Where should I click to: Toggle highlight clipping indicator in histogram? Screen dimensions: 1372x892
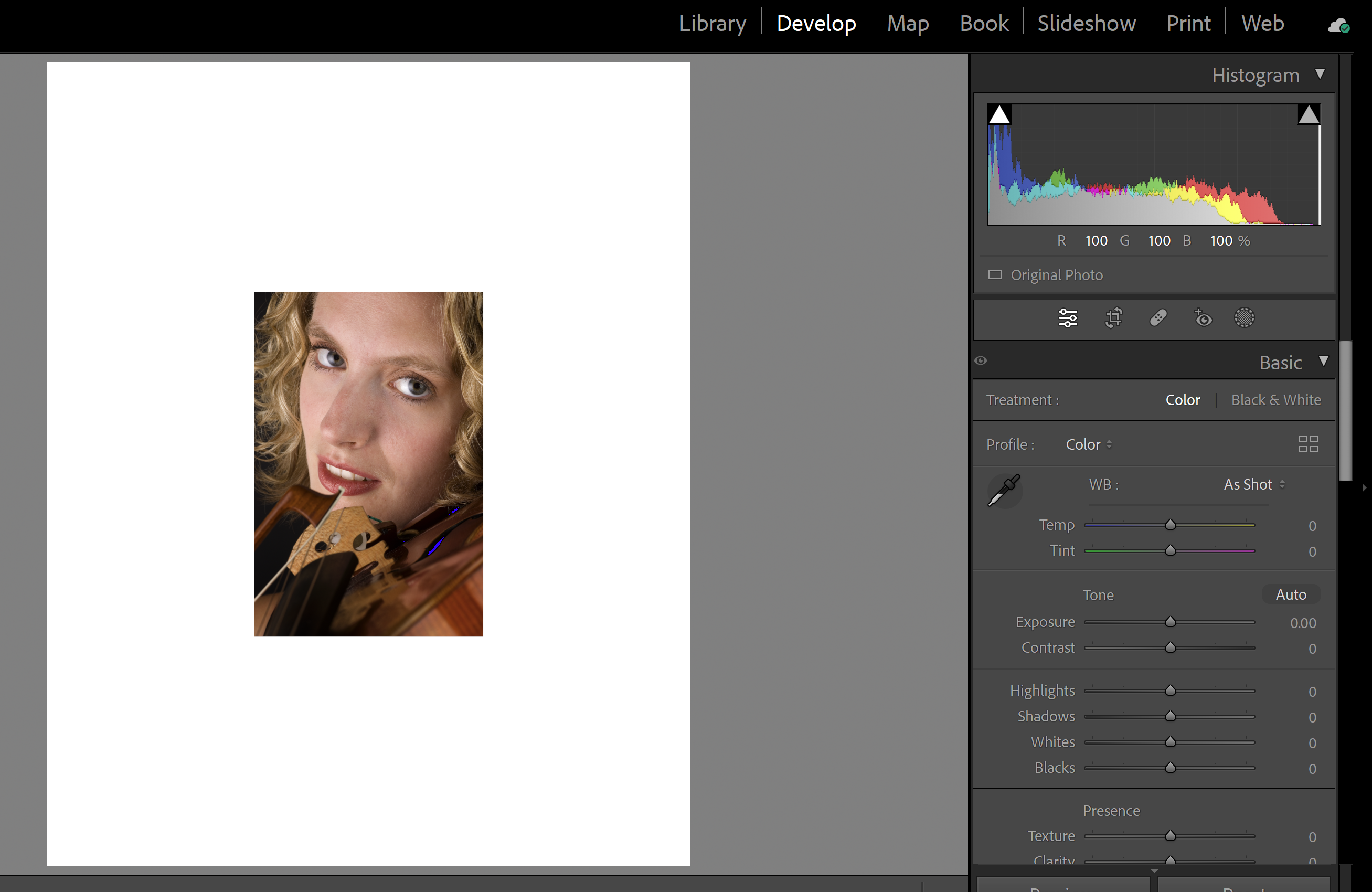1308,114
